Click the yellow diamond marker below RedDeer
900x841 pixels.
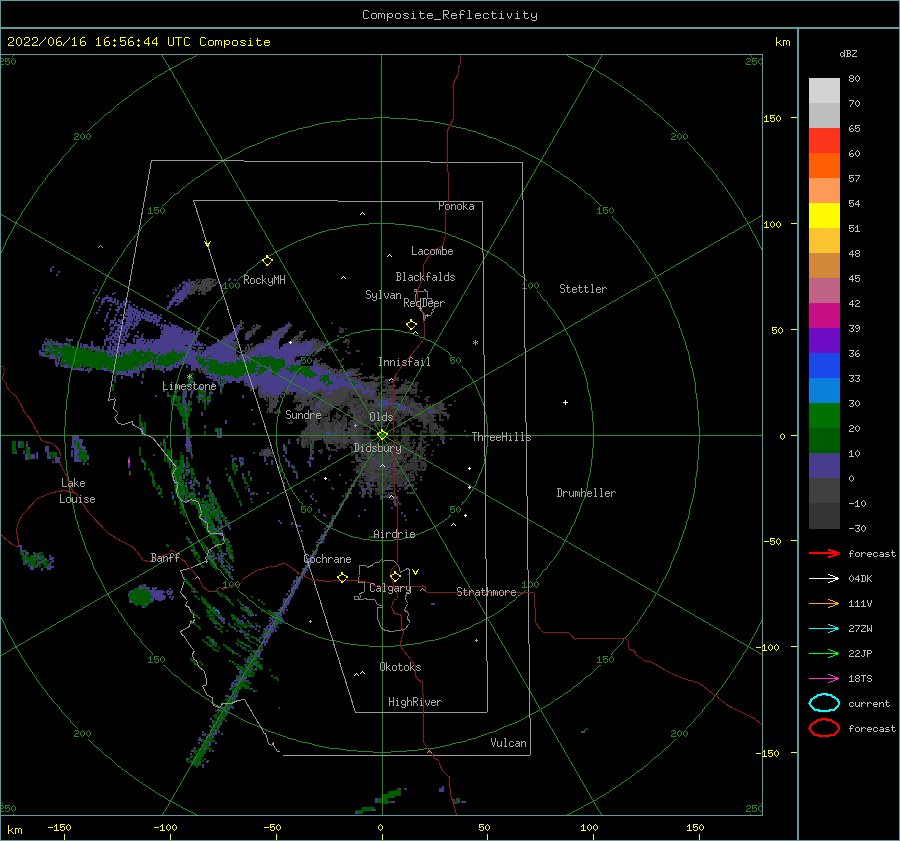pyautogui.click(x=412, y=325)
